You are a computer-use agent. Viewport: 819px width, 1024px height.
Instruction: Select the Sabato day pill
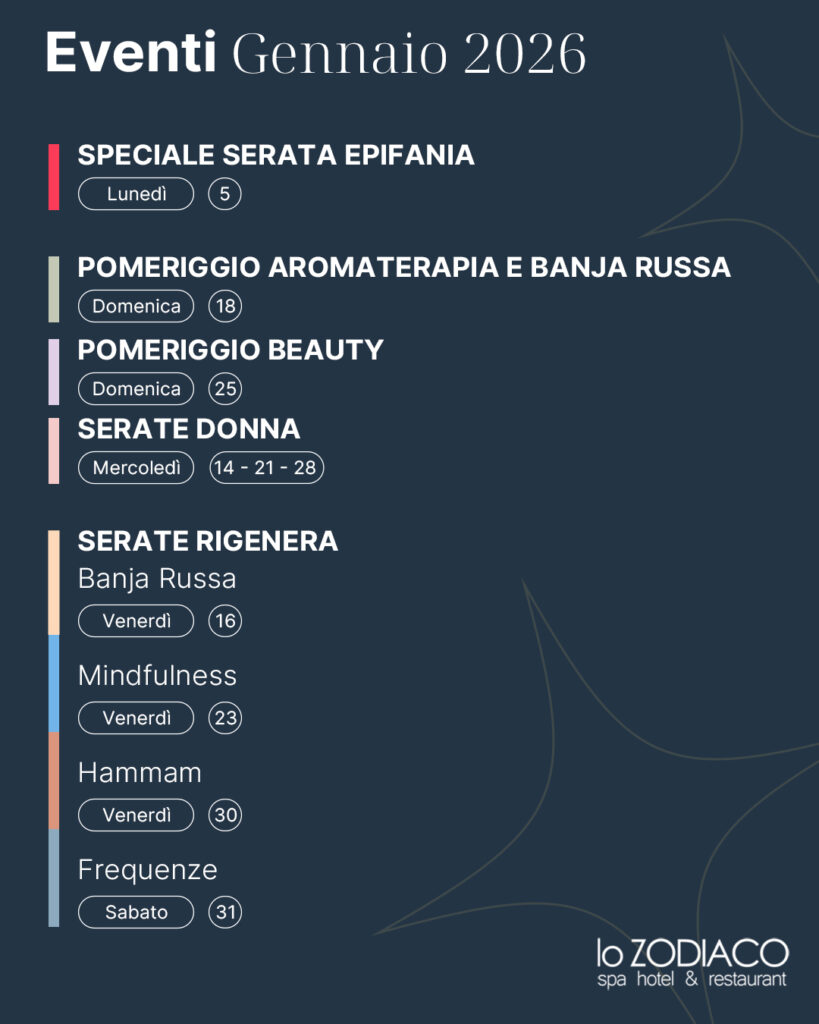[x=136, y=912]
